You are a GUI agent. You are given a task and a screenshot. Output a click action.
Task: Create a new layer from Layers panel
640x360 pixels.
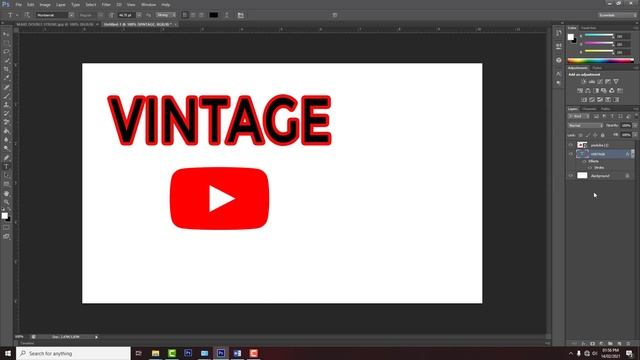point(620,344)
